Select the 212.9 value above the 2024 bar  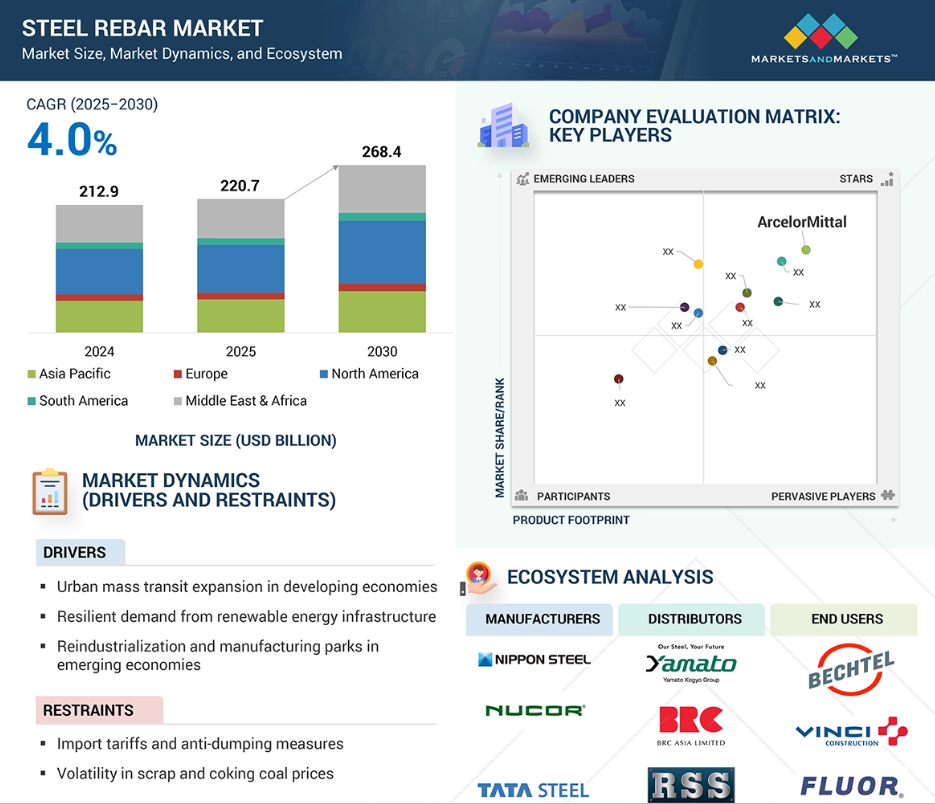coord(99,191)
